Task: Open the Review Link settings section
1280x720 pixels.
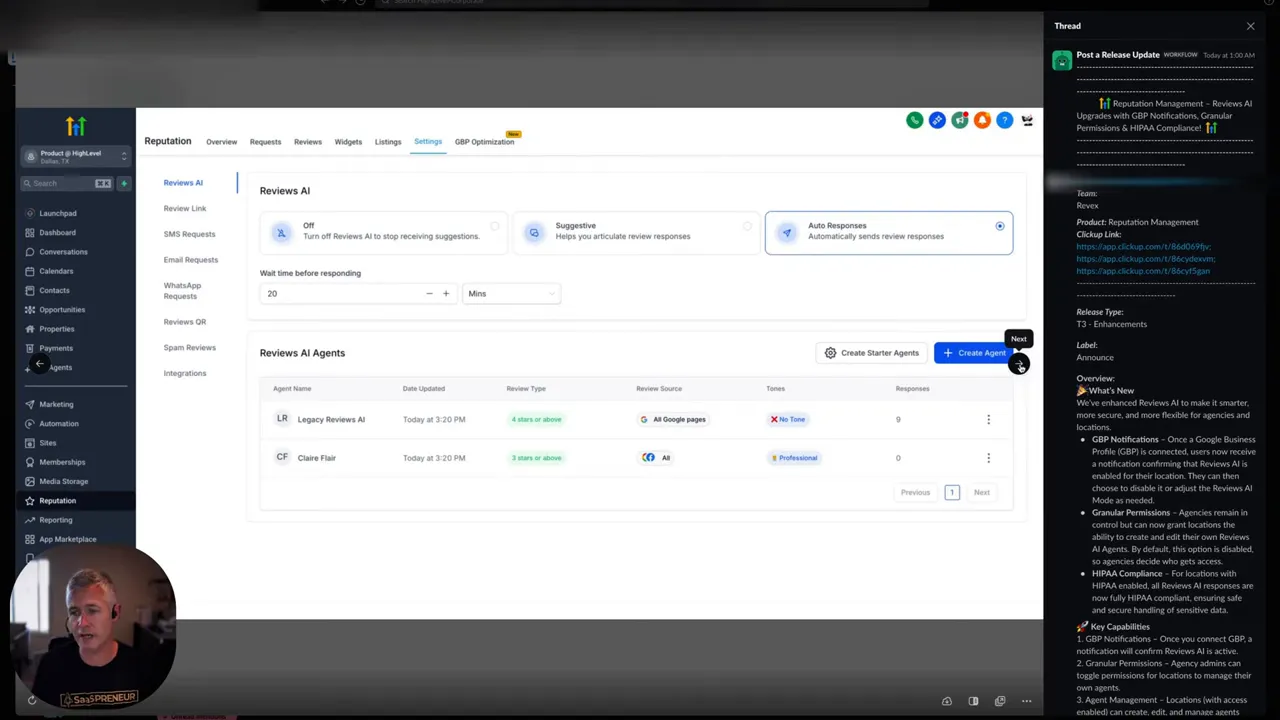Action: point(185,208)
